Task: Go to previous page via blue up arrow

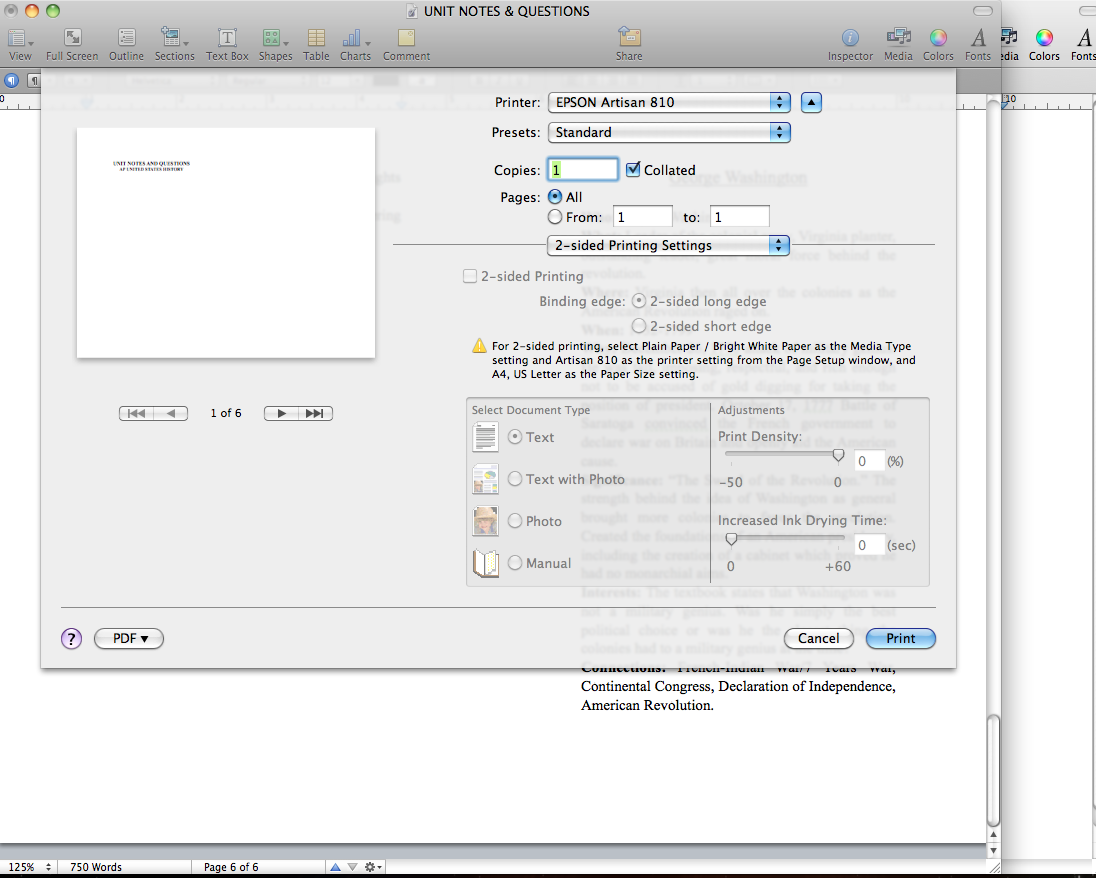Action: click(x=336, y=867)
